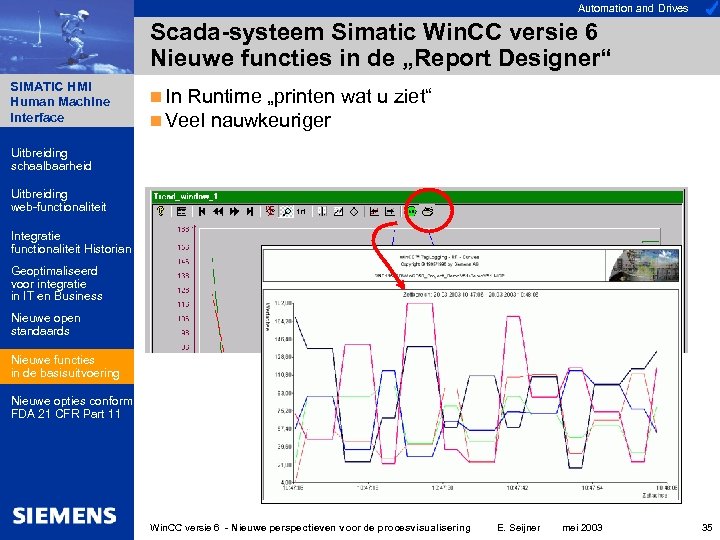Open the online help icon in trend toolbar
Image resolution: width=720 pixels, height=540 pixels.
click(x=161, y=211)
